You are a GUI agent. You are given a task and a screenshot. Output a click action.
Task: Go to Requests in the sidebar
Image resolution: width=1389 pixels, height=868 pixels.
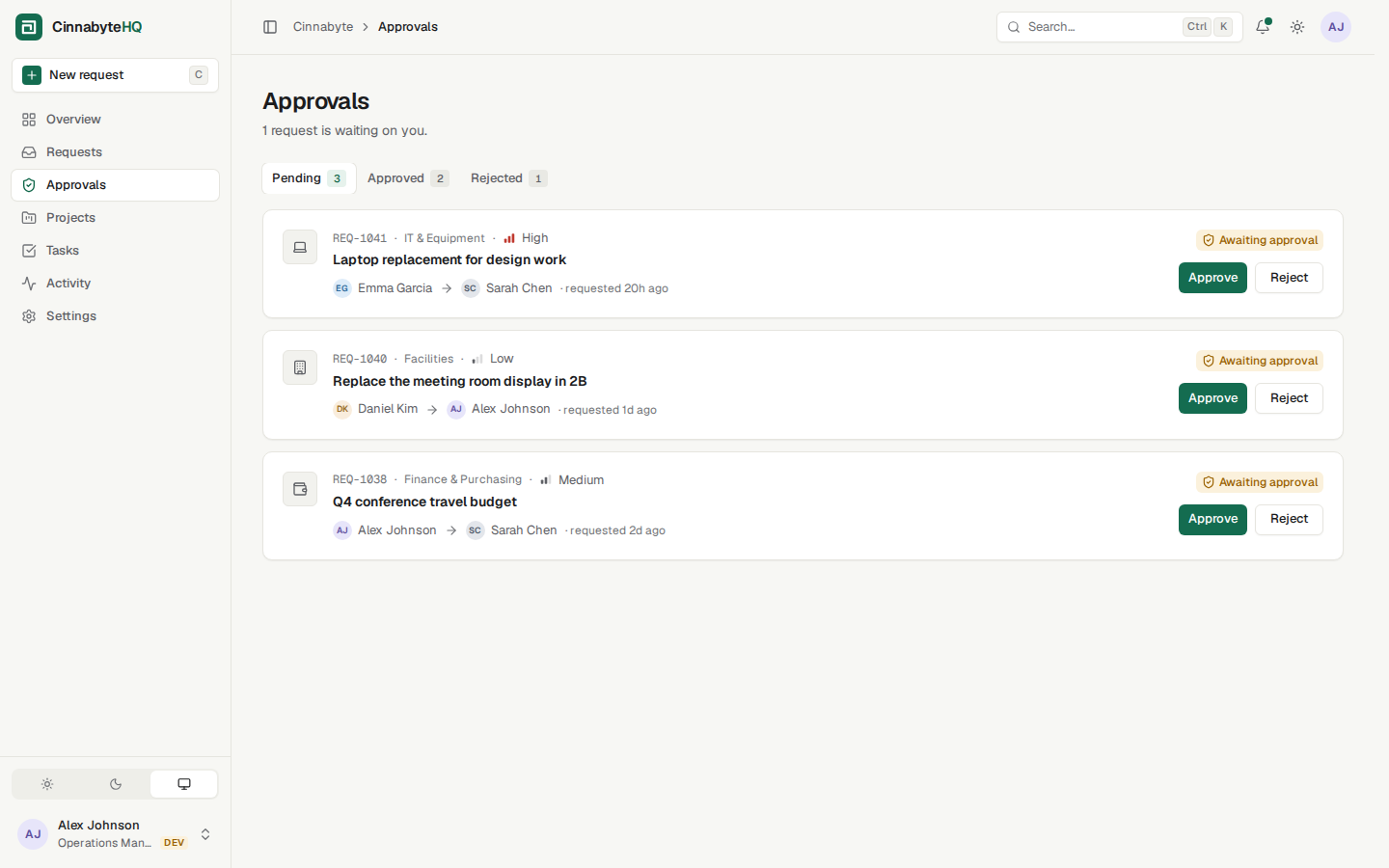pos(115,152)
